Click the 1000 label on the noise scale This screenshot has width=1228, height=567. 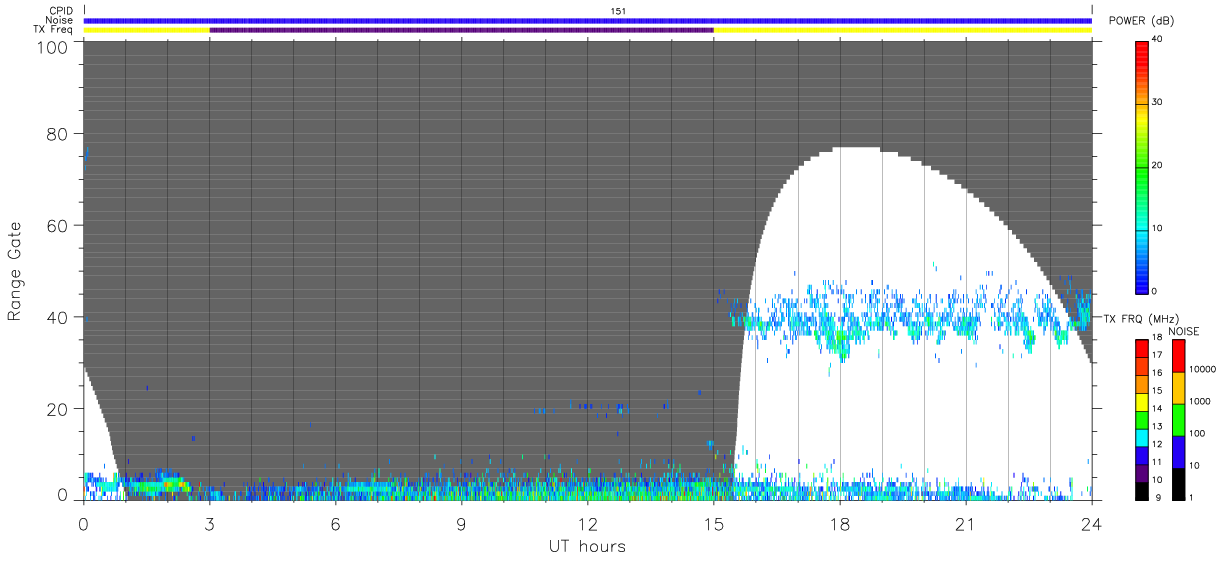(1200, 401)
